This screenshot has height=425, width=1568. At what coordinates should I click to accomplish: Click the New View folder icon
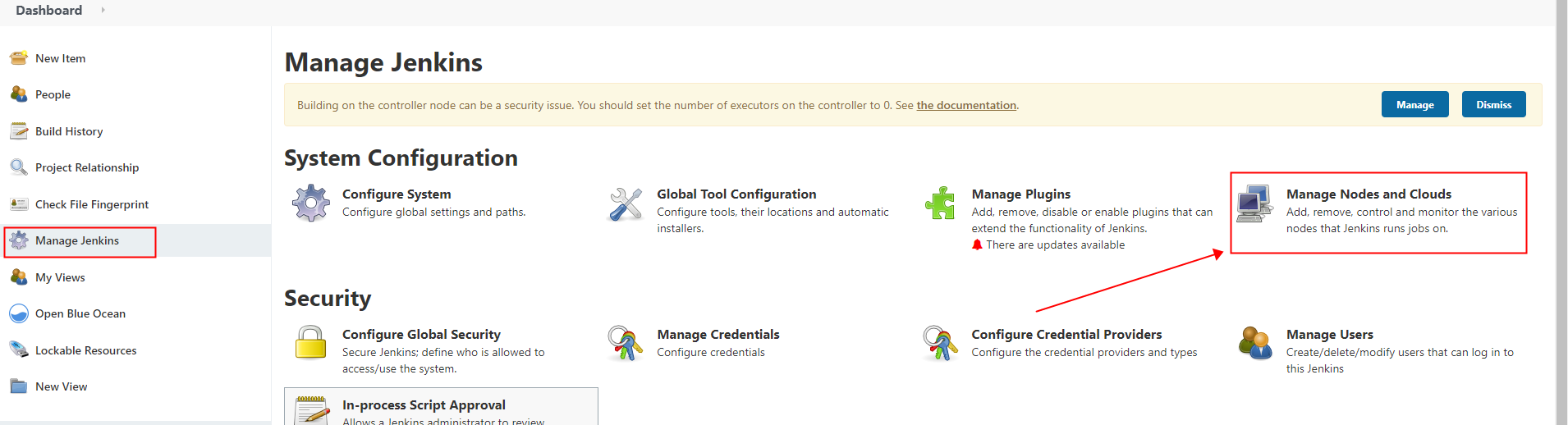click(x=19, y=386)
